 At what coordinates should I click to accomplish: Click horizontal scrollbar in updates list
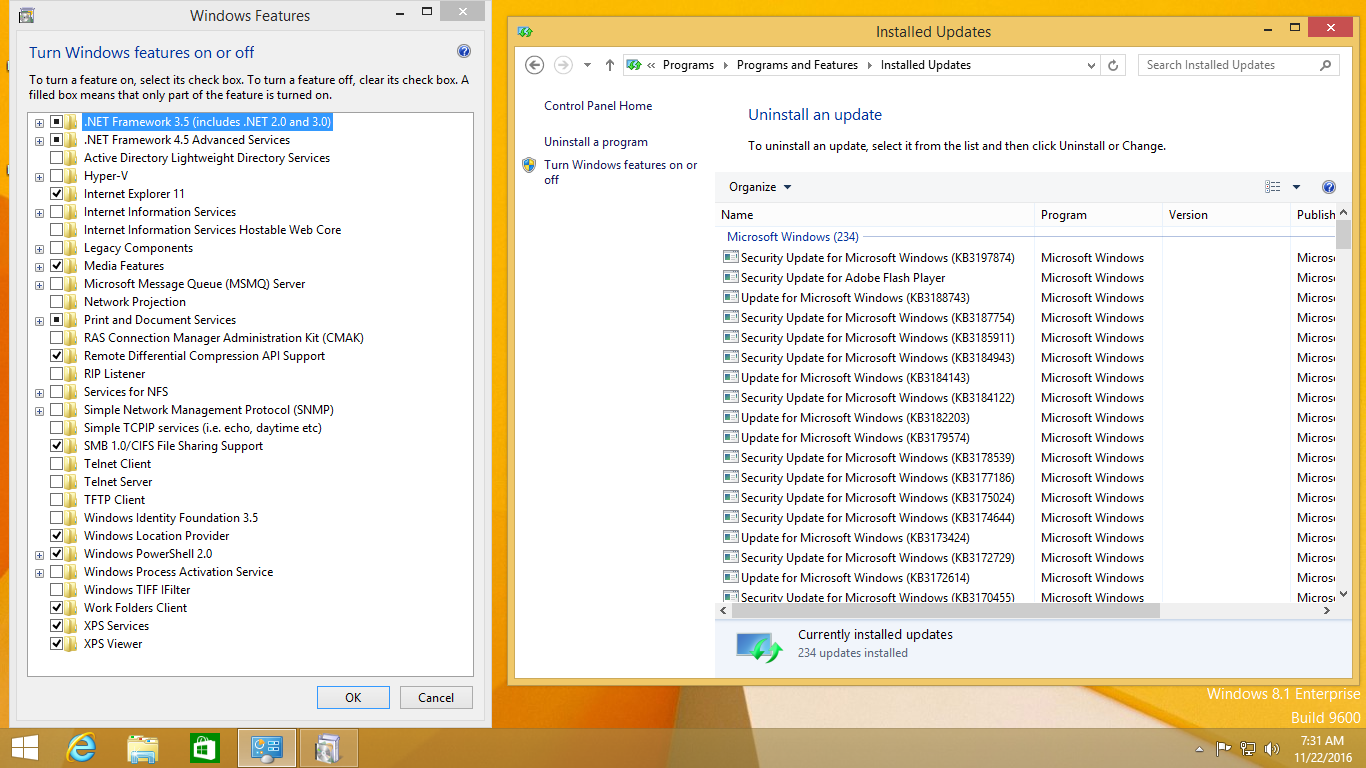click(945, 610)
